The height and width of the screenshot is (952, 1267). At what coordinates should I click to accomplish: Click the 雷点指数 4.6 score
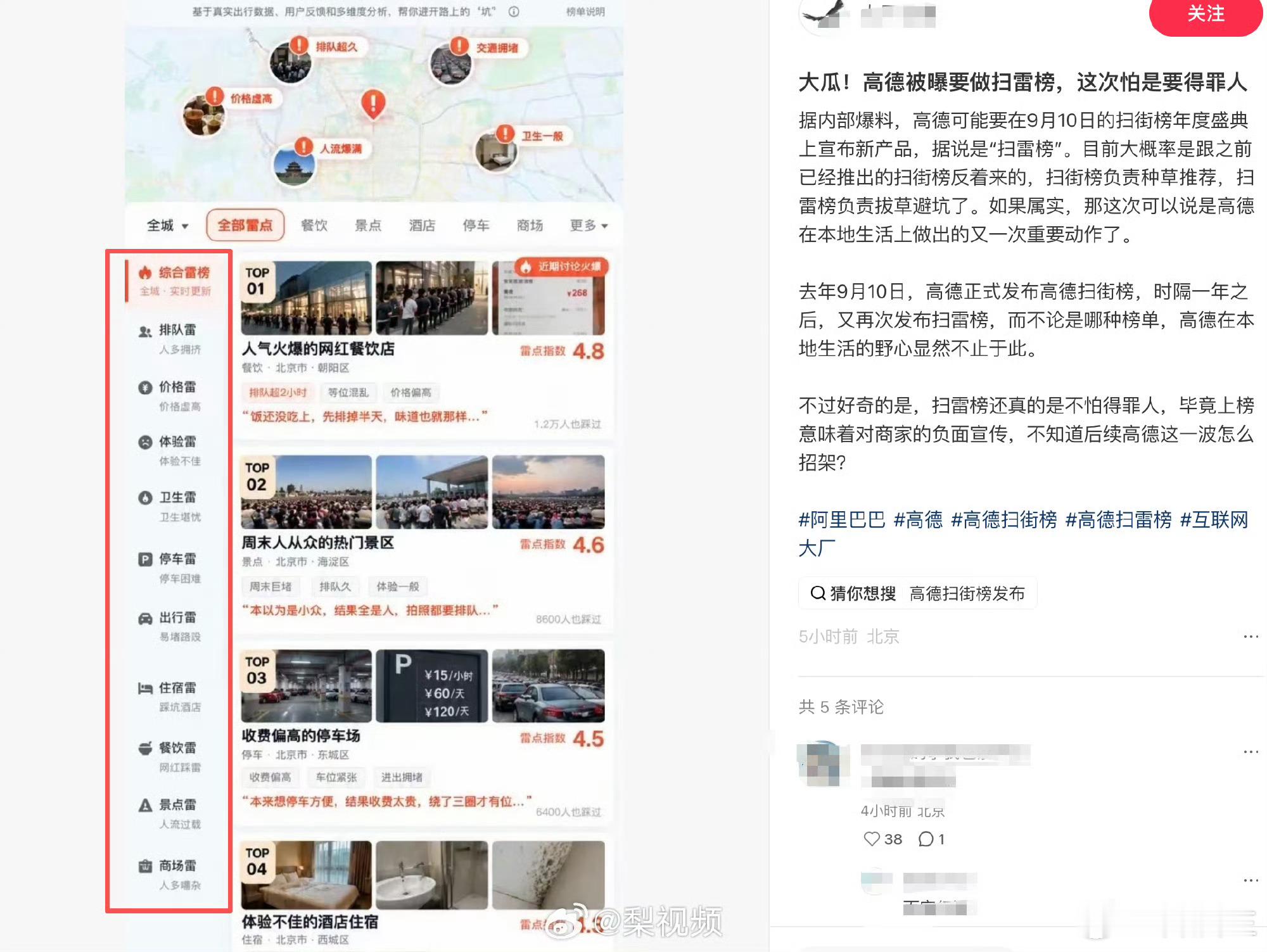click(562, 545)
